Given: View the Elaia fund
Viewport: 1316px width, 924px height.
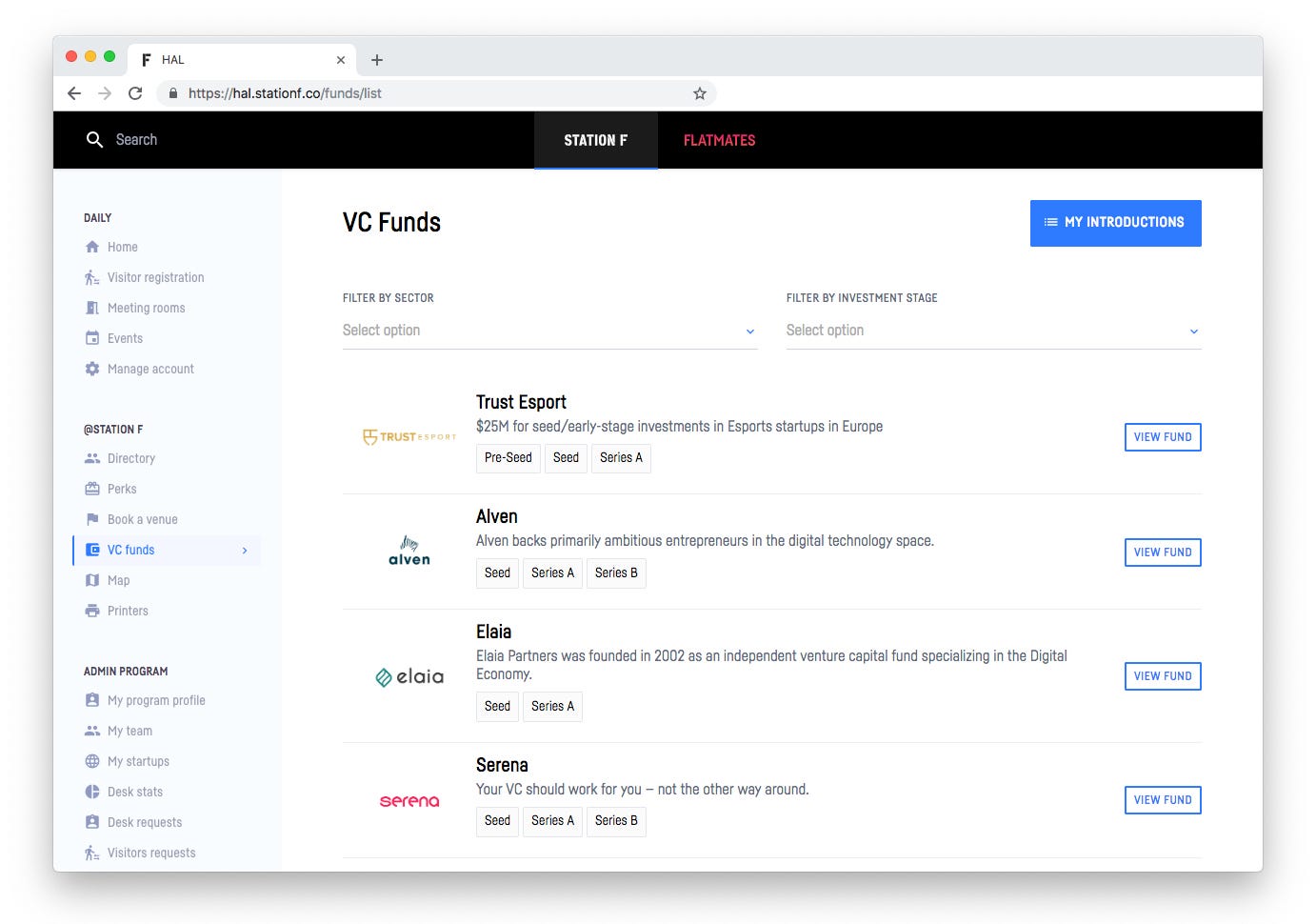Looking at the screenshot, I should [1163, 676].
